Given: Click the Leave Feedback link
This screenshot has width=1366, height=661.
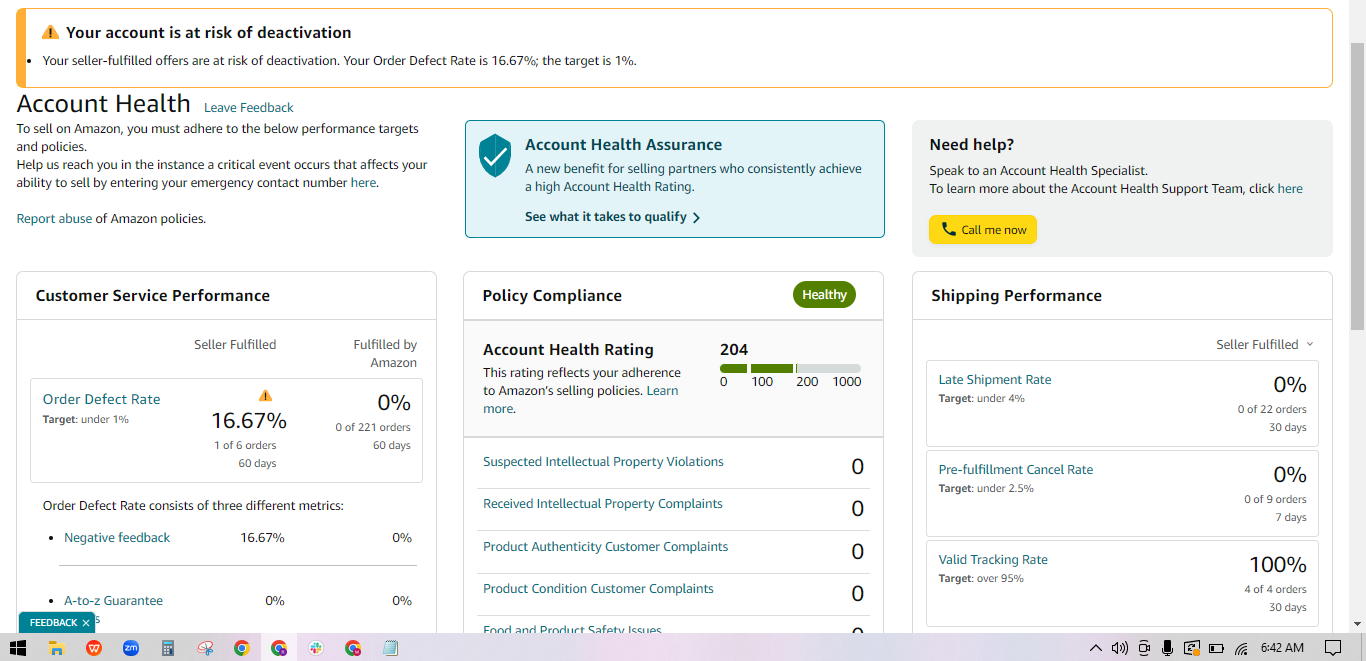Looking at the screenshot, I should [249, 108].
